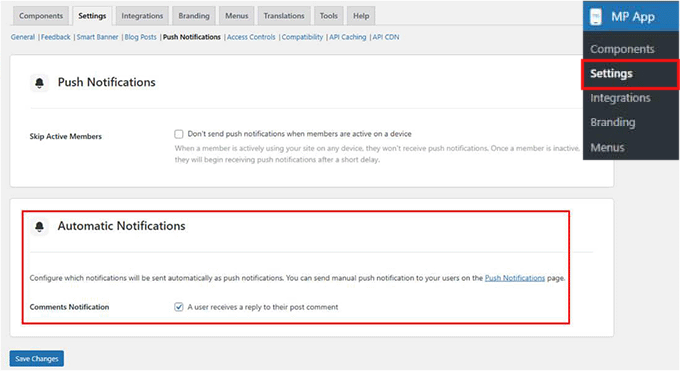Click the Skip Active Members label
This screenshot has width=680, height=371.
pyautogui.click(x=65, y=137)
